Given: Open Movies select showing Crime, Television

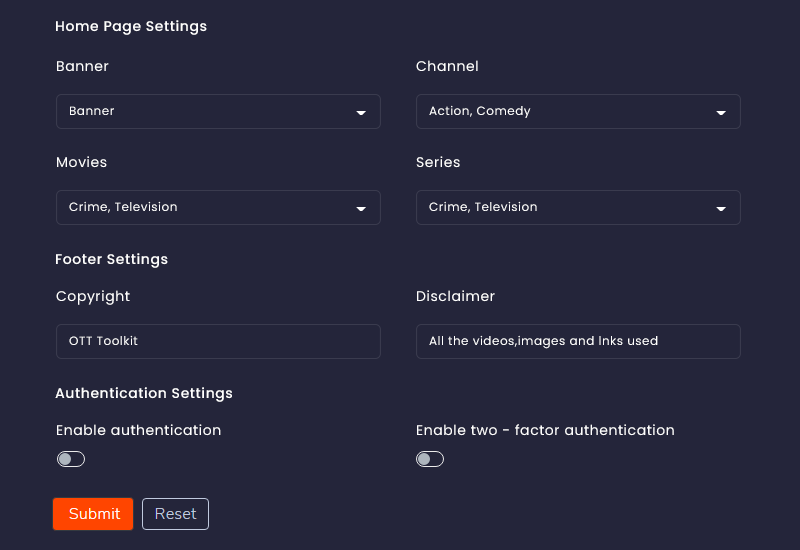Looking at the screenshot, I should coord(218,207).
